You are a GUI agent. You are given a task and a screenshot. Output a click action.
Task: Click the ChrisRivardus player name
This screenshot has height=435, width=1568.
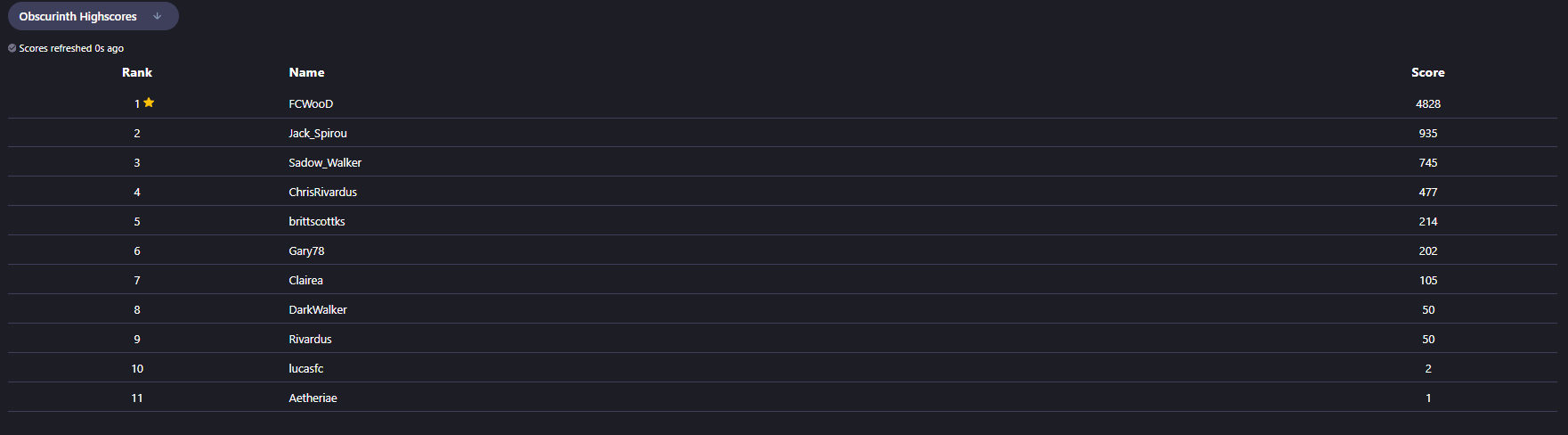point(322,192)
